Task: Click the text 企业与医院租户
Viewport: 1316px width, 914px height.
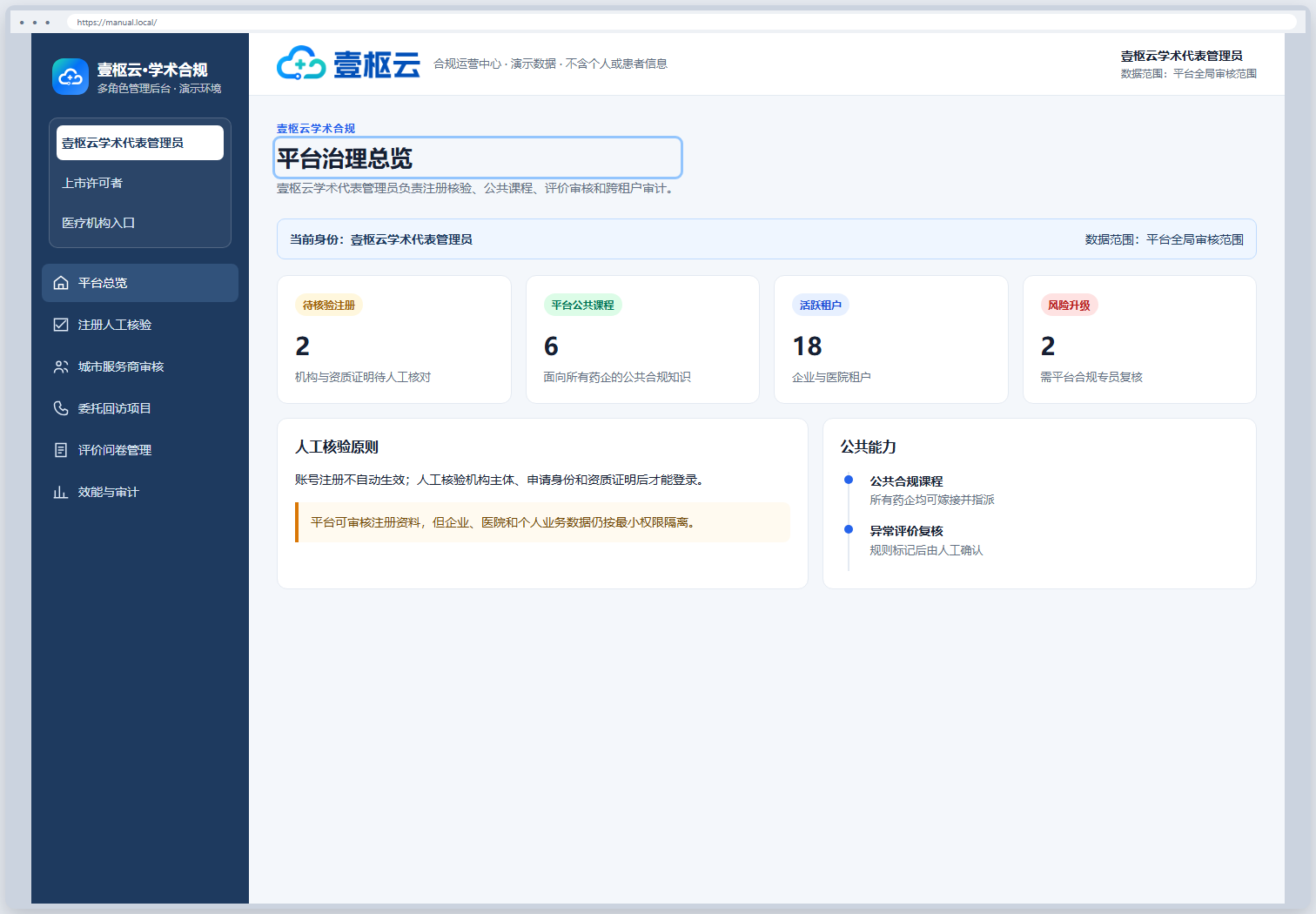Action: click(831, 377)
